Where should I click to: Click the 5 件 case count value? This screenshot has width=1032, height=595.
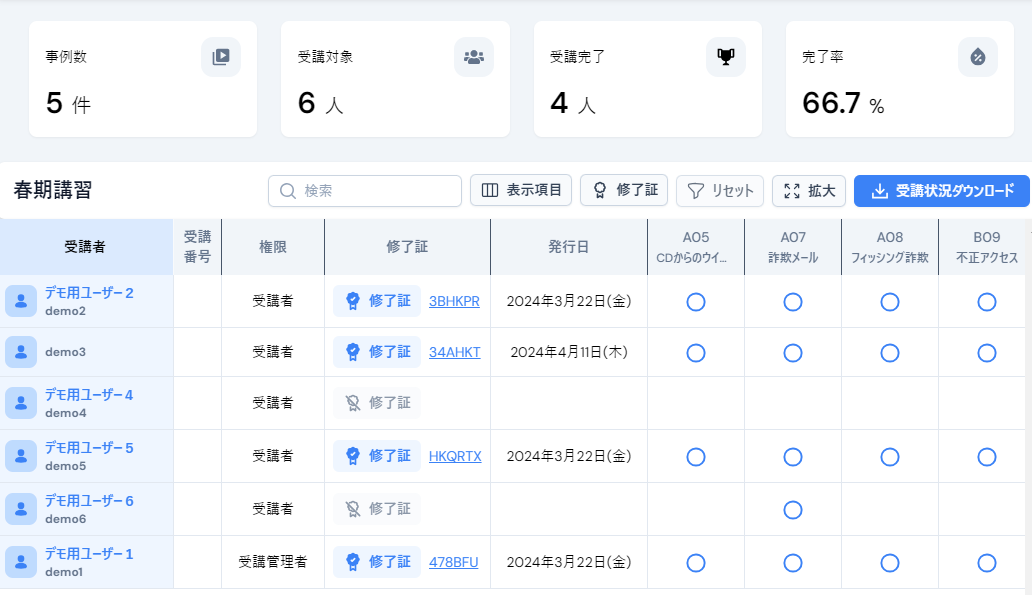pyautogui.click(x=68, y=103)
